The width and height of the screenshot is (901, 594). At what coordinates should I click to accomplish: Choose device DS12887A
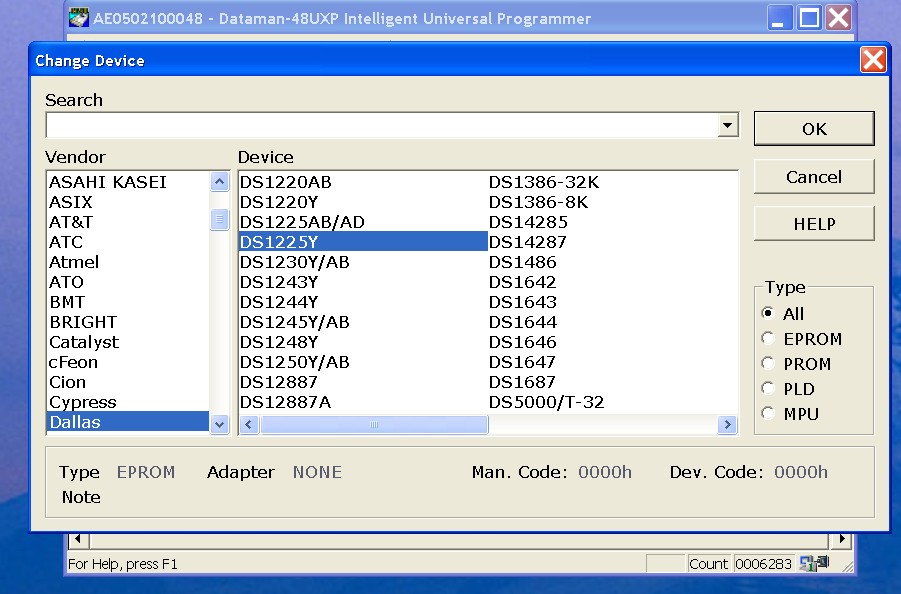tap(363, 402)
